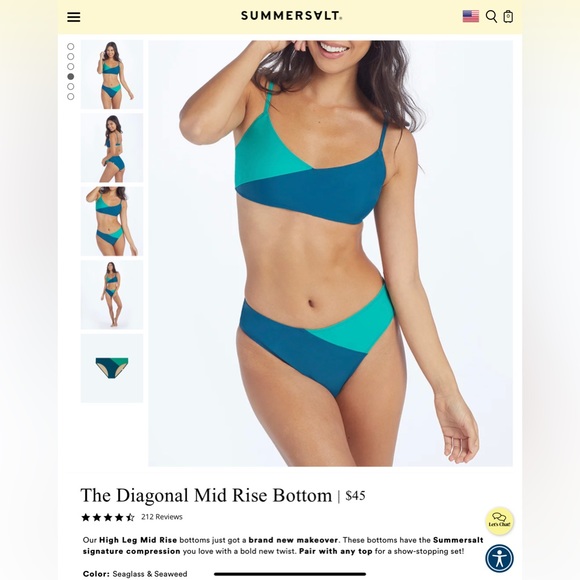Select the third image indicator dot
This screenshot has height=580, width=580.
pyautogui.click(x=71, y=67)
